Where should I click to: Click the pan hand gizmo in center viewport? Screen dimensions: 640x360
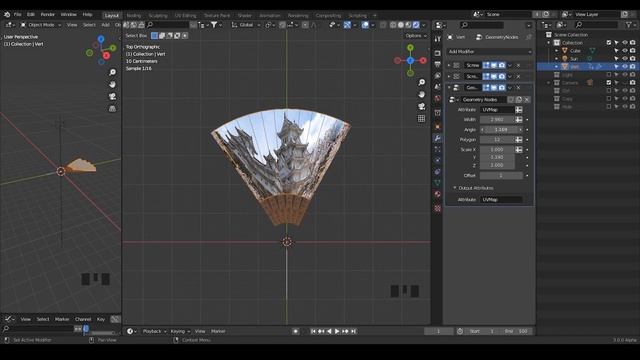coord(422,94)
